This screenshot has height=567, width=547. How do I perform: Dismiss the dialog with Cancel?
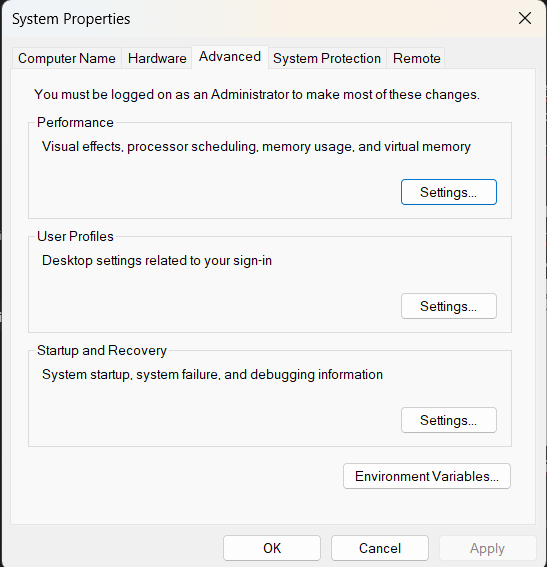[x=380, y=548]
